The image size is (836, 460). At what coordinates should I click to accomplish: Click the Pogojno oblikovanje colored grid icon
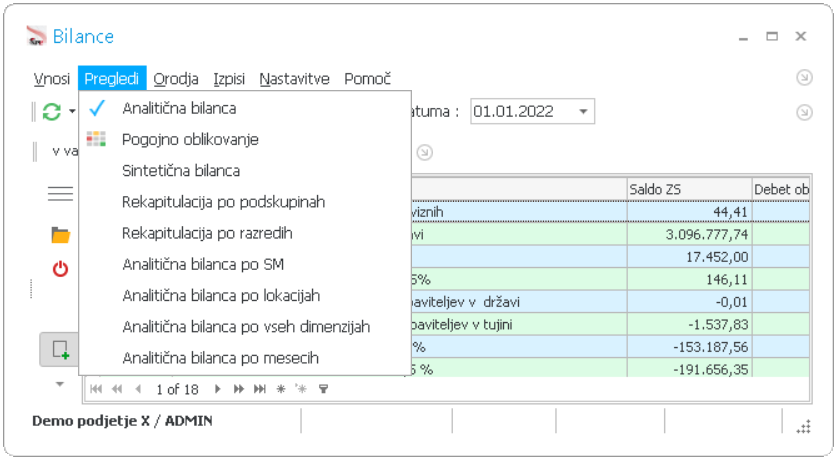tap(97, 139)
